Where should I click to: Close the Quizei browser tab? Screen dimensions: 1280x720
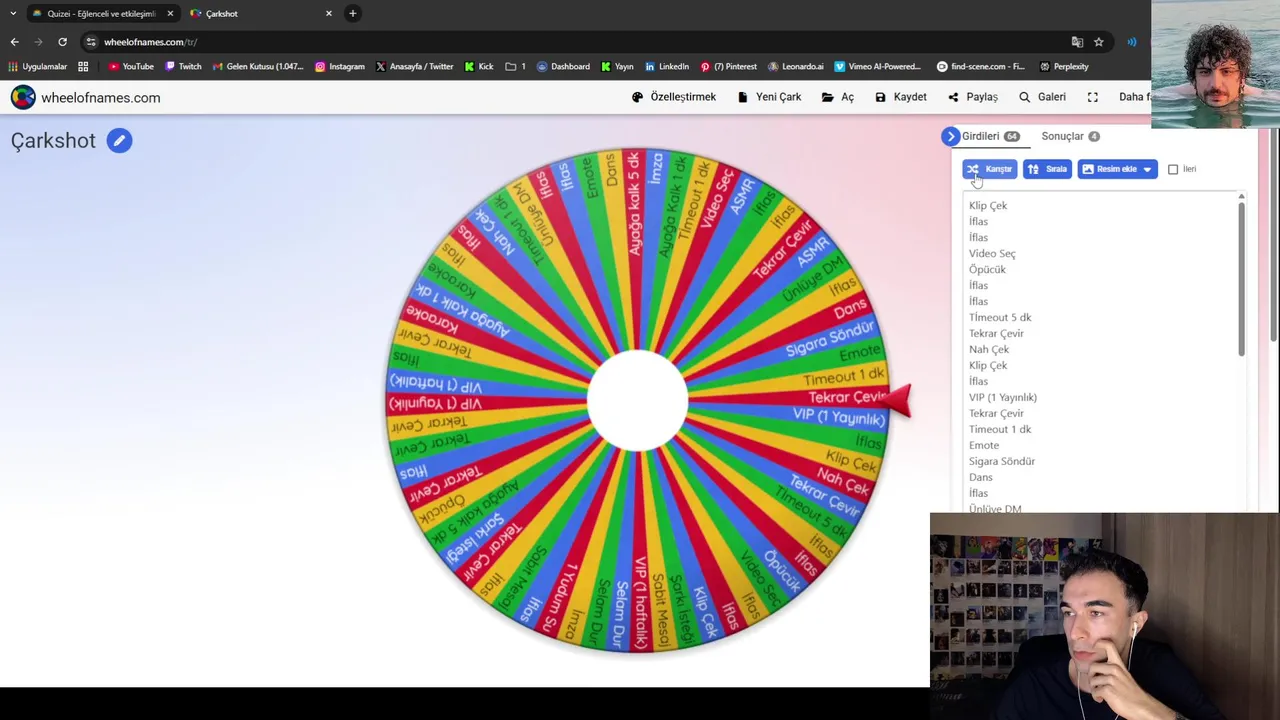[x=170, y=13]
